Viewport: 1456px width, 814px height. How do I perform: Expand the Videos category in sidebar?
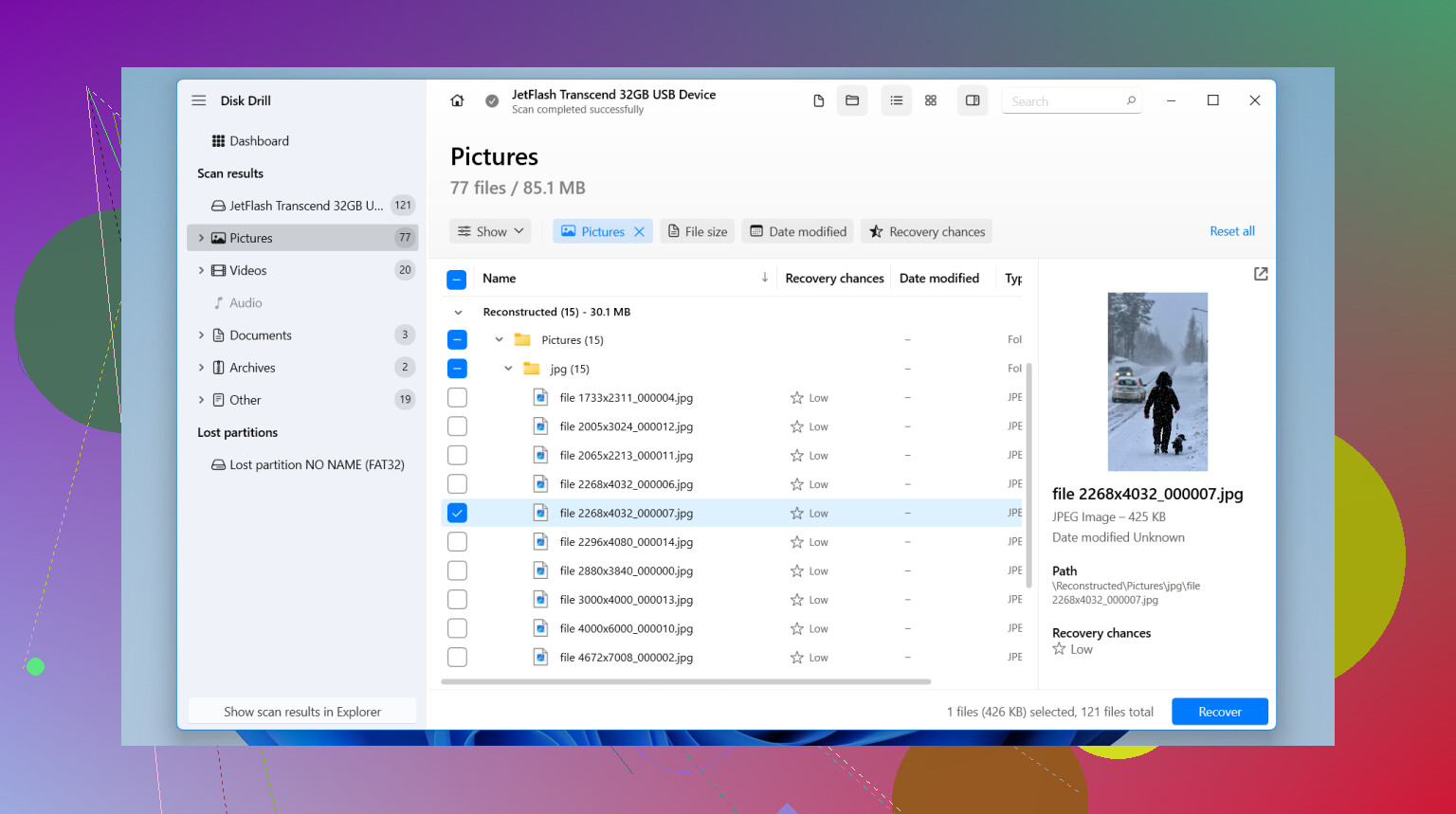click(201, 270)
